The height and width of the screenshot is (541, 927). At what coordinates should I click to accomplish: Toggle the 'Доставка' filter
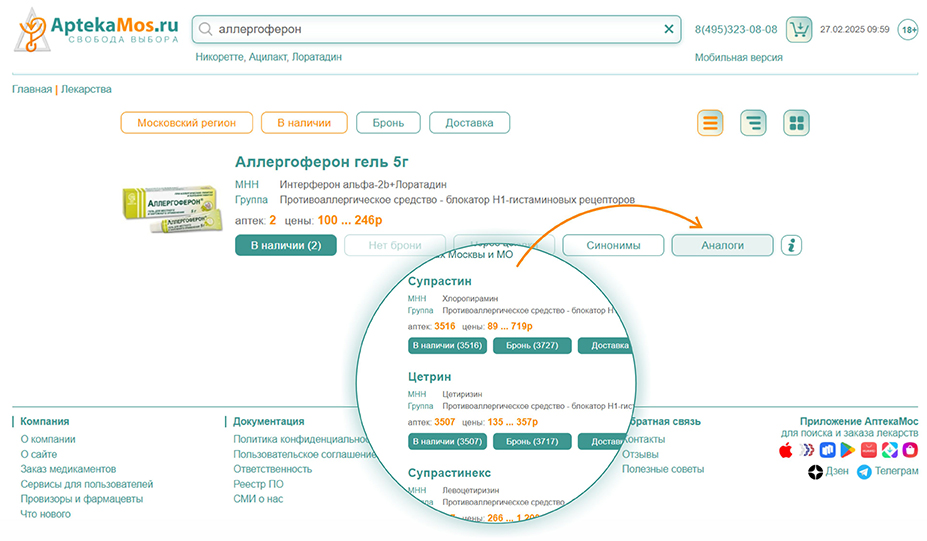tap(469, 123)
